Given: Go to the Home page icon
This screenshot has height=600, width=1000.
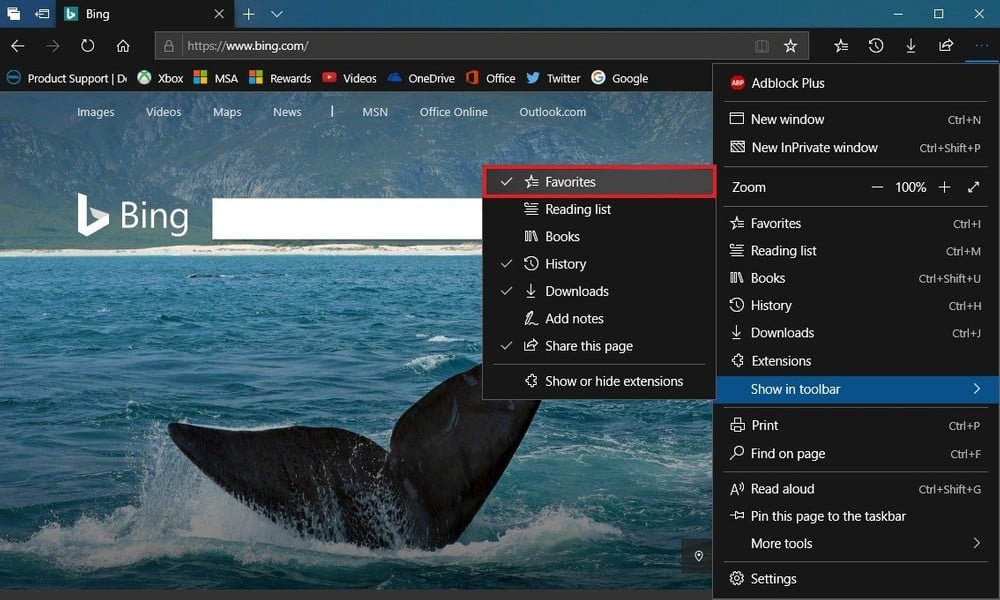Looking at the screenshot, I should coord(123,46).
